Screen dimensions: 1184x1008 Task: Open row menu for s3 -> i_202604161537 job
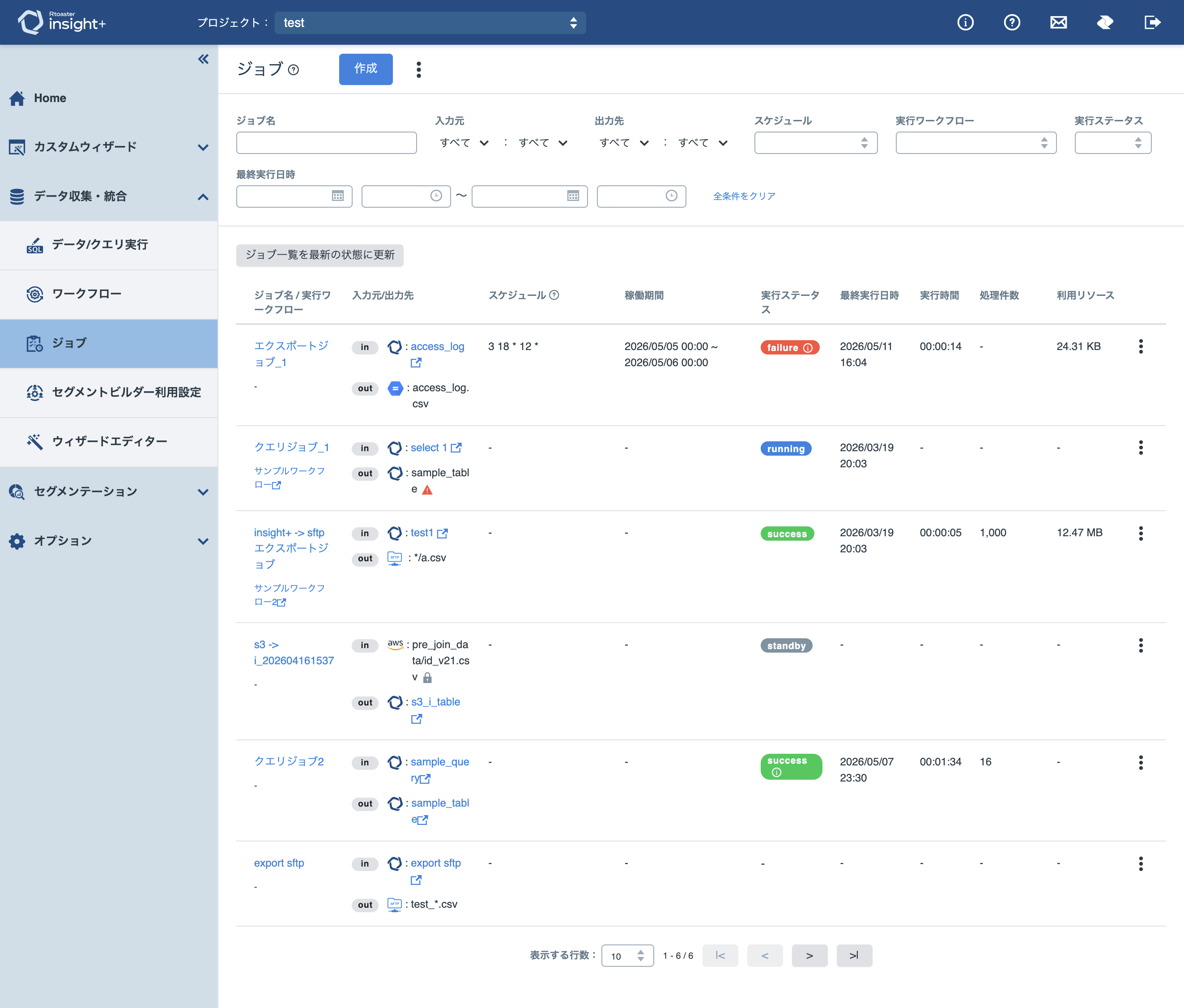coord(1141,645)
